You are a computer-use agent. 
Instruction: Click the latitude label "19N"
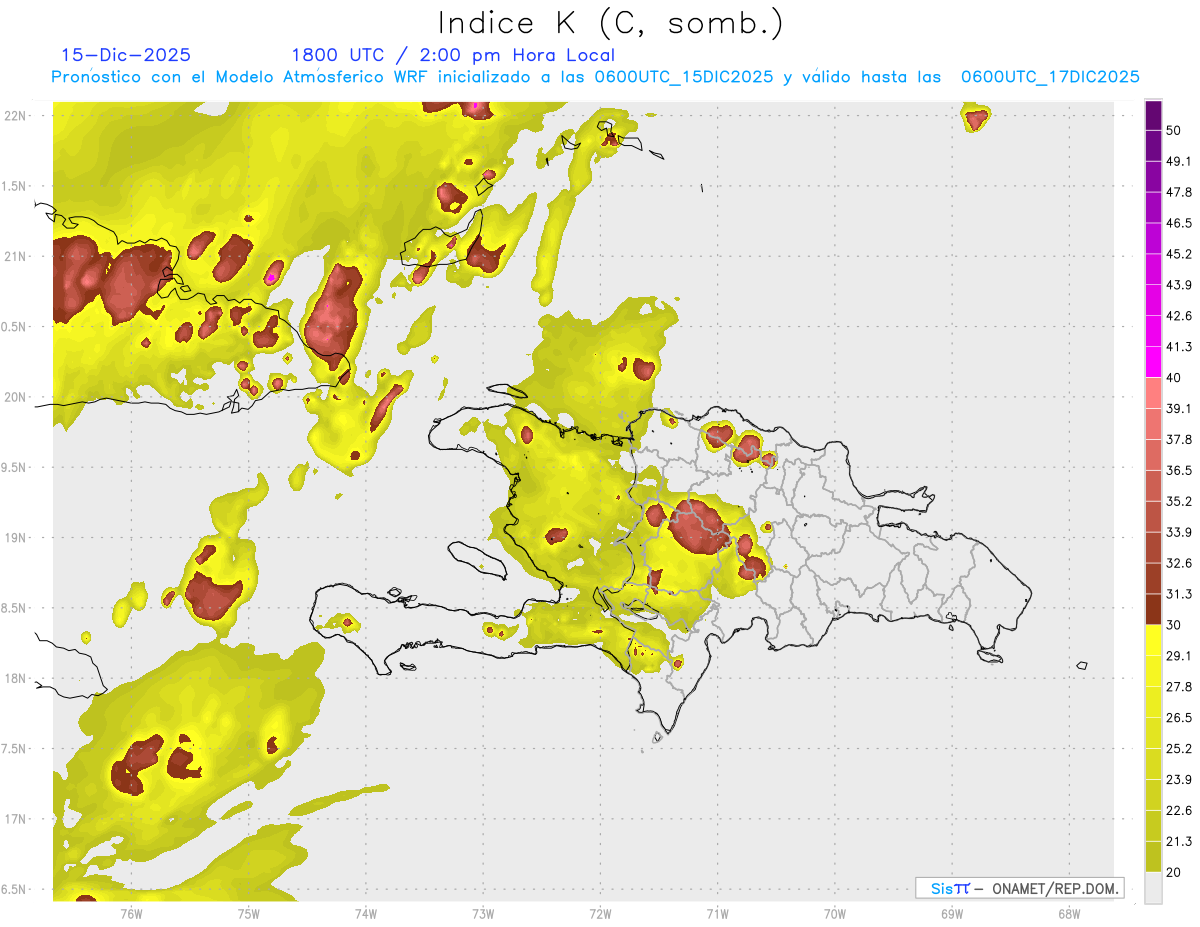pyautogui.click(x=15, y=537)
